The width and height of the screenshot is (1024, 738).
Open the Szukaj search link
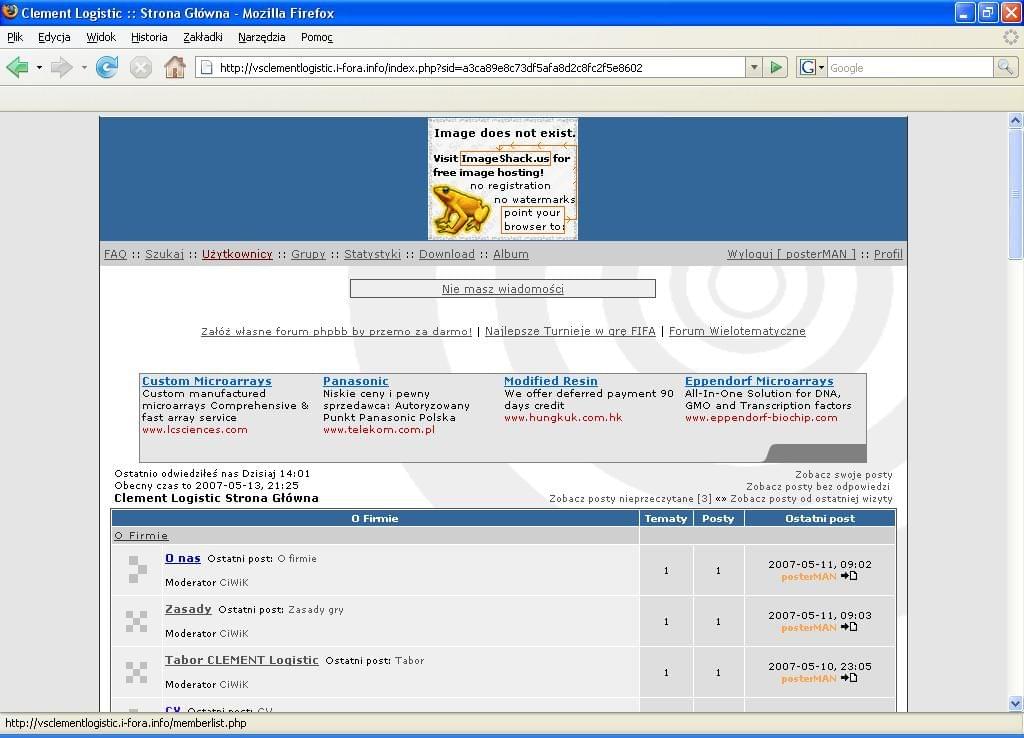(165, 254)
